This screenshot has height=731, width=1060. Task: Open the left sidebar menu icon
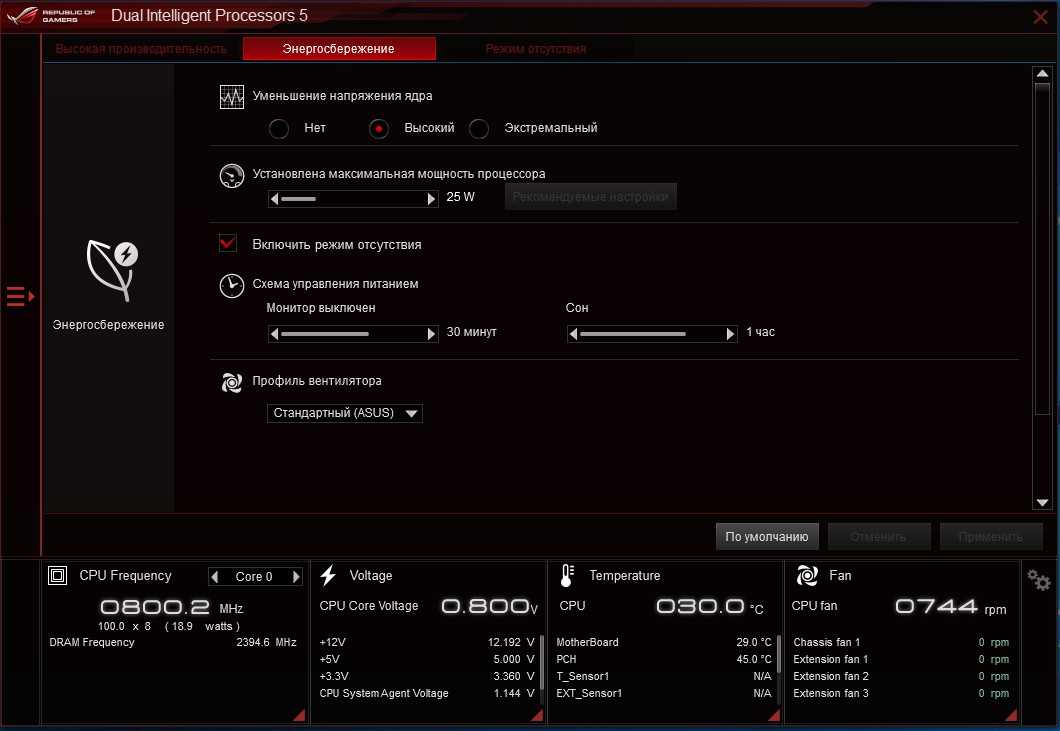click(20, 297)
